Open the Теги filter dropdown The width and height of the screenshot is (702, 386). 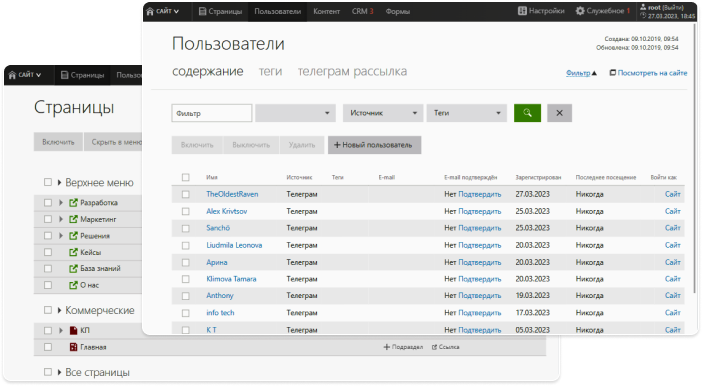coord(467,113)
